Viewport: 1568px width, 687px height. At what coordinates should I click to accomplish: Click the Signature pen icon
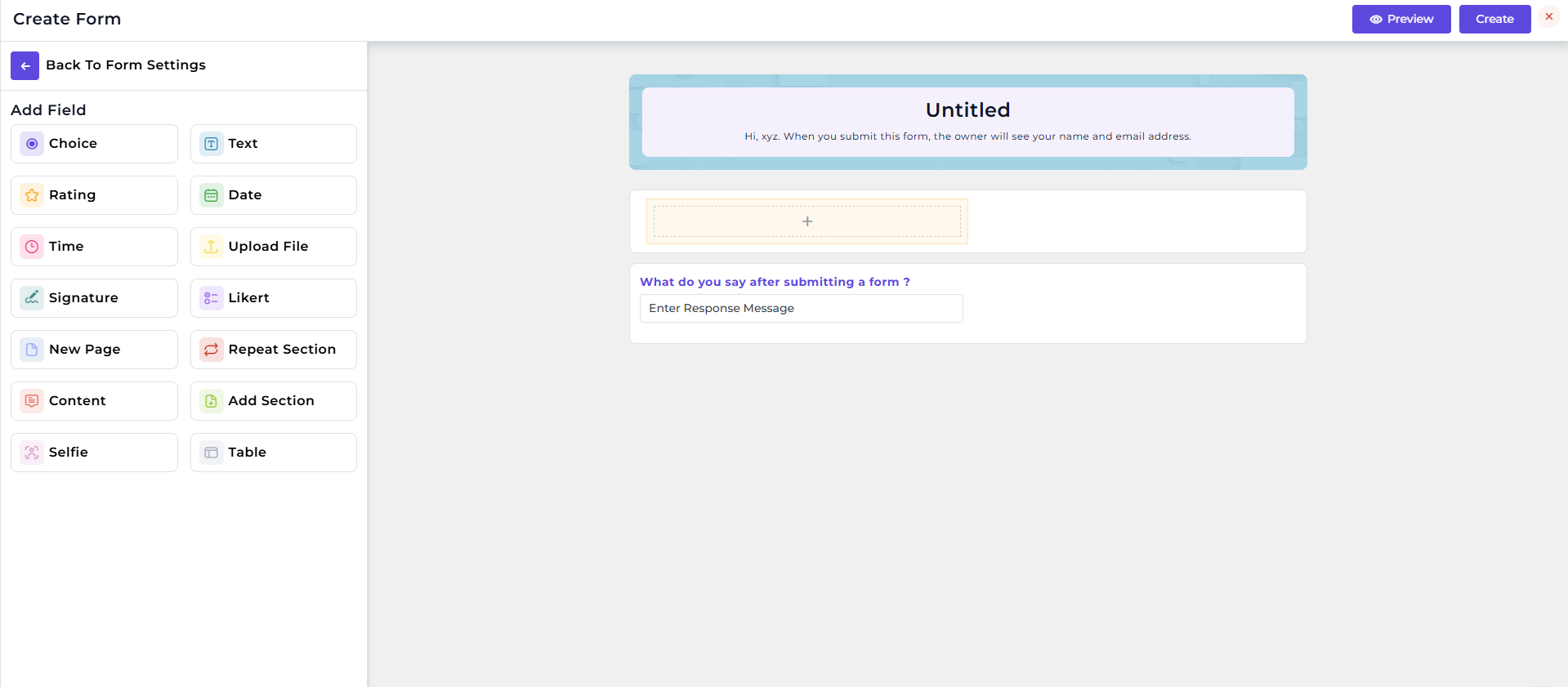(32, 298)
